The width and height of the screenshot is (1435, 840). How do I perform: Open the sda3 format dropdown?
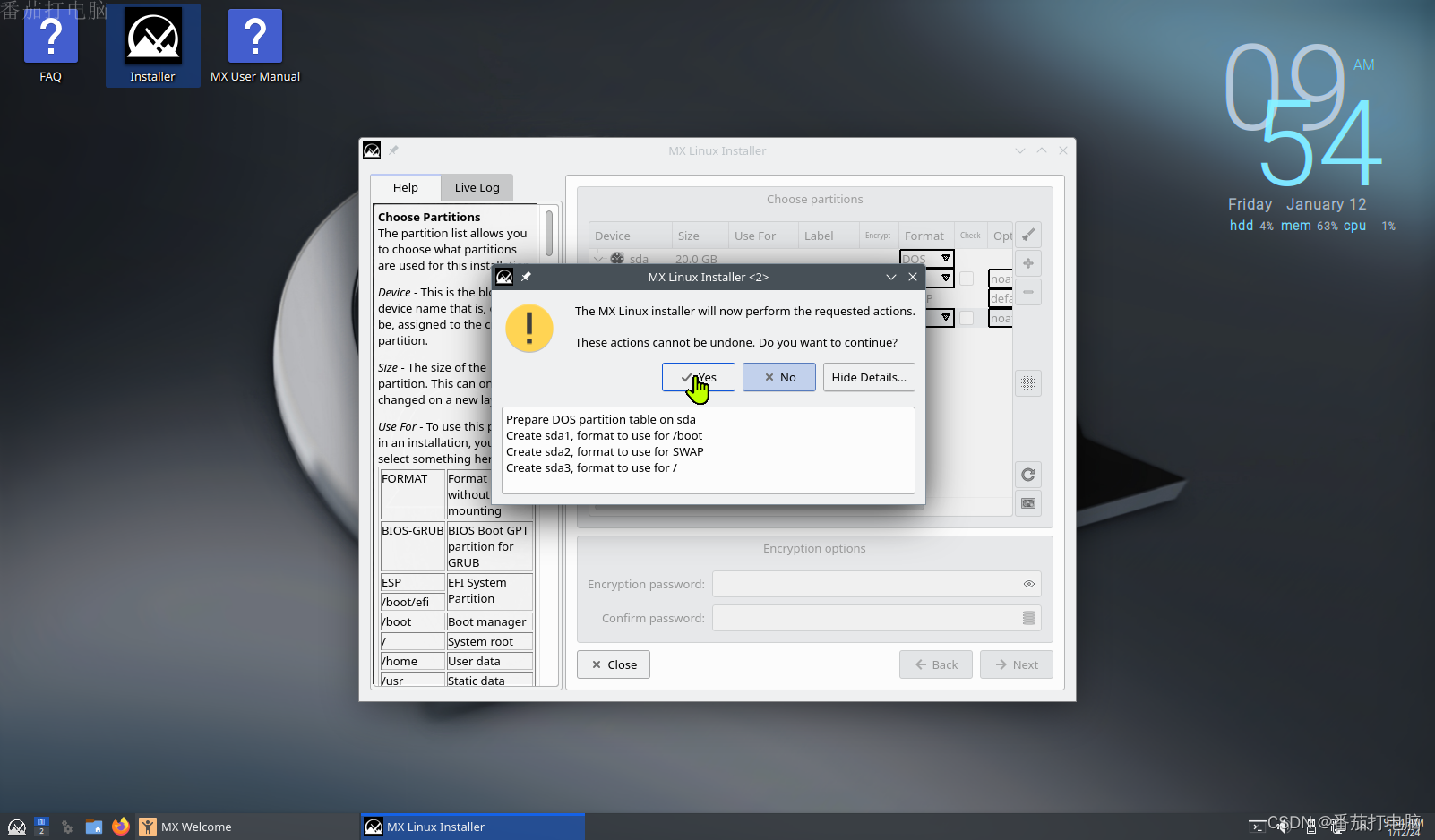(x=940, y=318)
